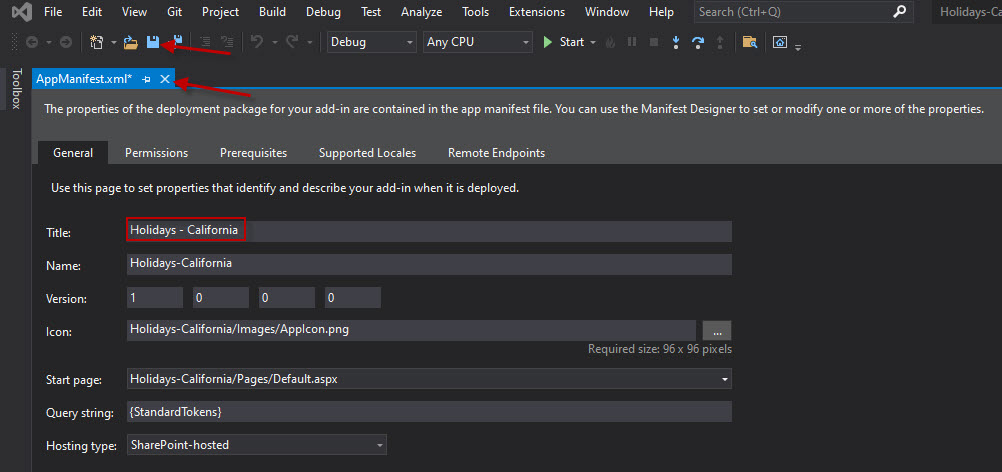Open the Toolbox side panel
The width and height of the screenshot is (1002, 472).
tap(17, 89)
